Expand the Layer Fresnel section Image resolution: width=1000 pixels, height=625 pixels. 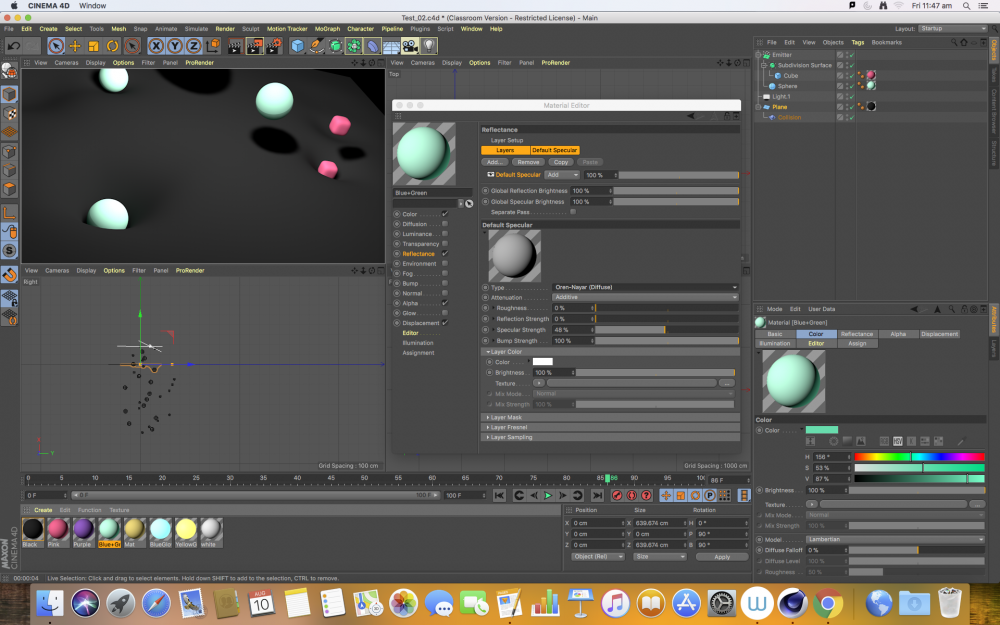[511, 427]
